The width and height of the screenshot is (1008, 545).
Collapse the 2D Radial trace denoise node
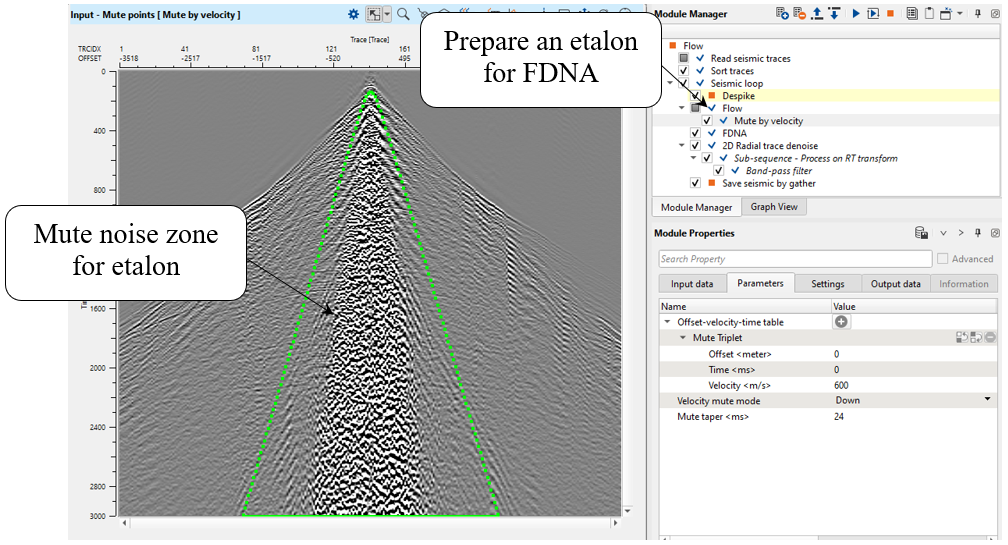click(682, 146)
